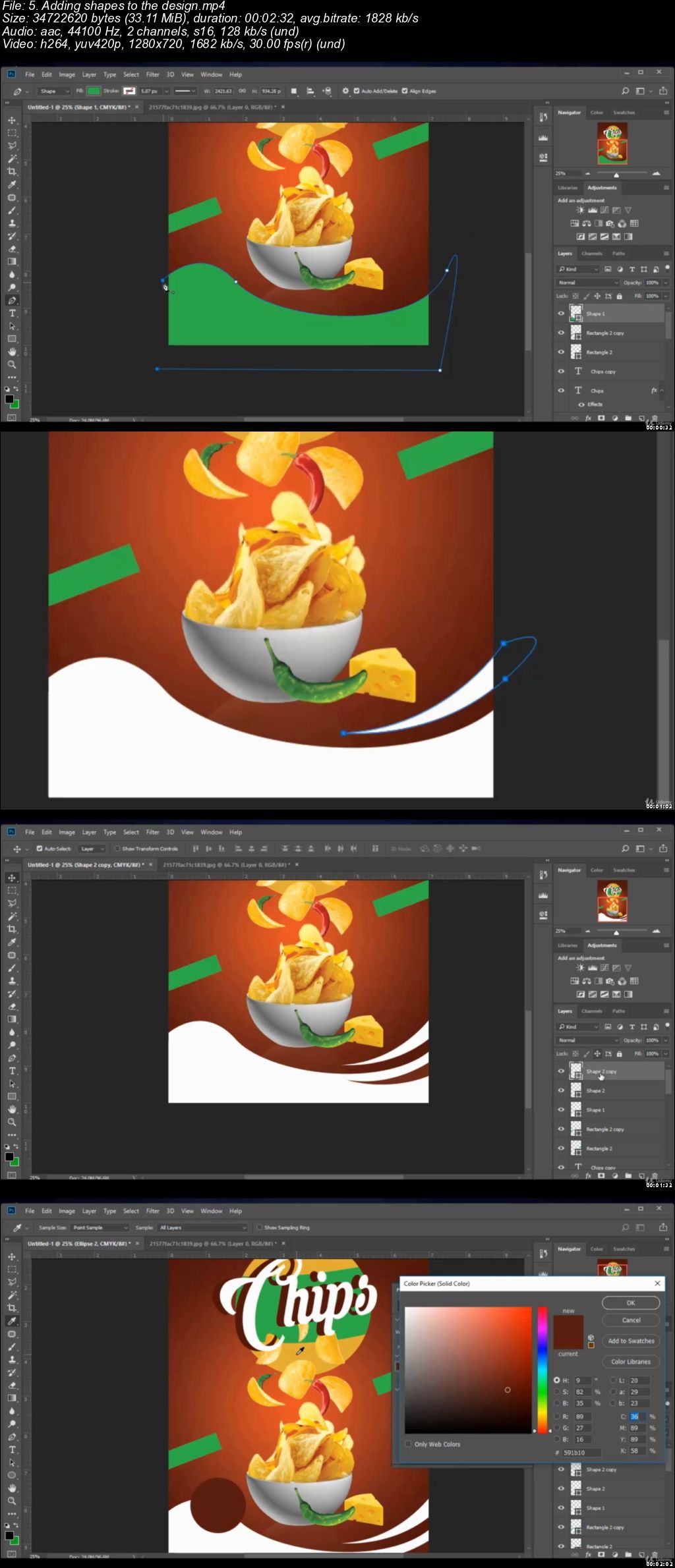Click Navigator thumbnail in Shape 2 copy frame

pos(612,901)
